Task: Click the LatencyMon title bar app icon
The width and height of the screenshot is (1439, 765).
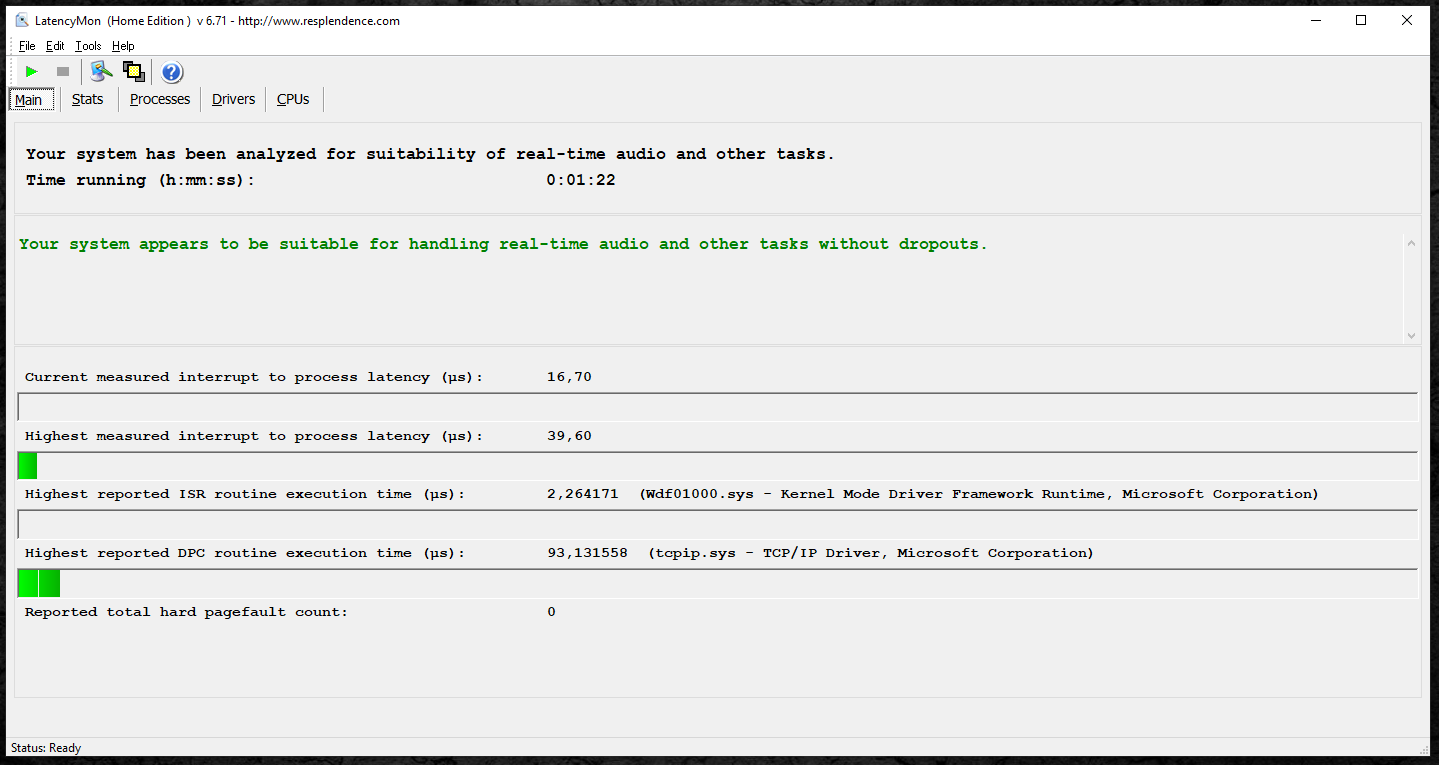Action: point(22,21)
